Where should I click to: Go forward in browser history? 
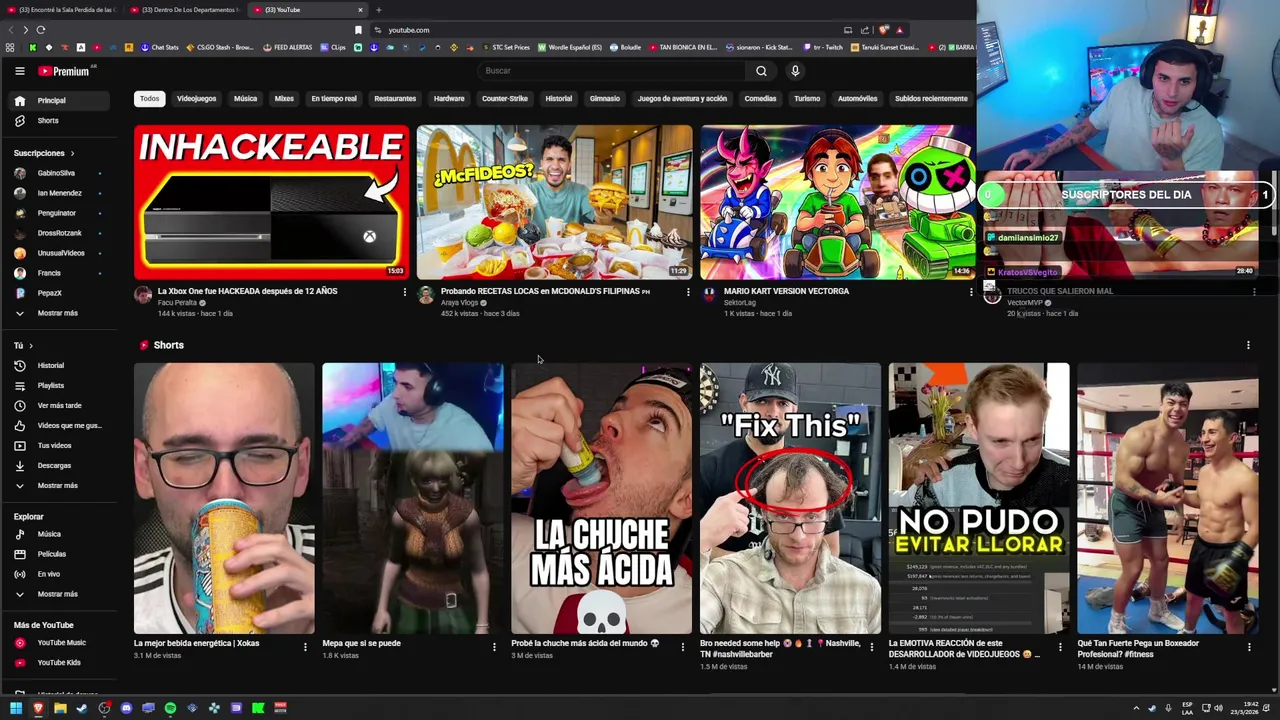point(25,30)
